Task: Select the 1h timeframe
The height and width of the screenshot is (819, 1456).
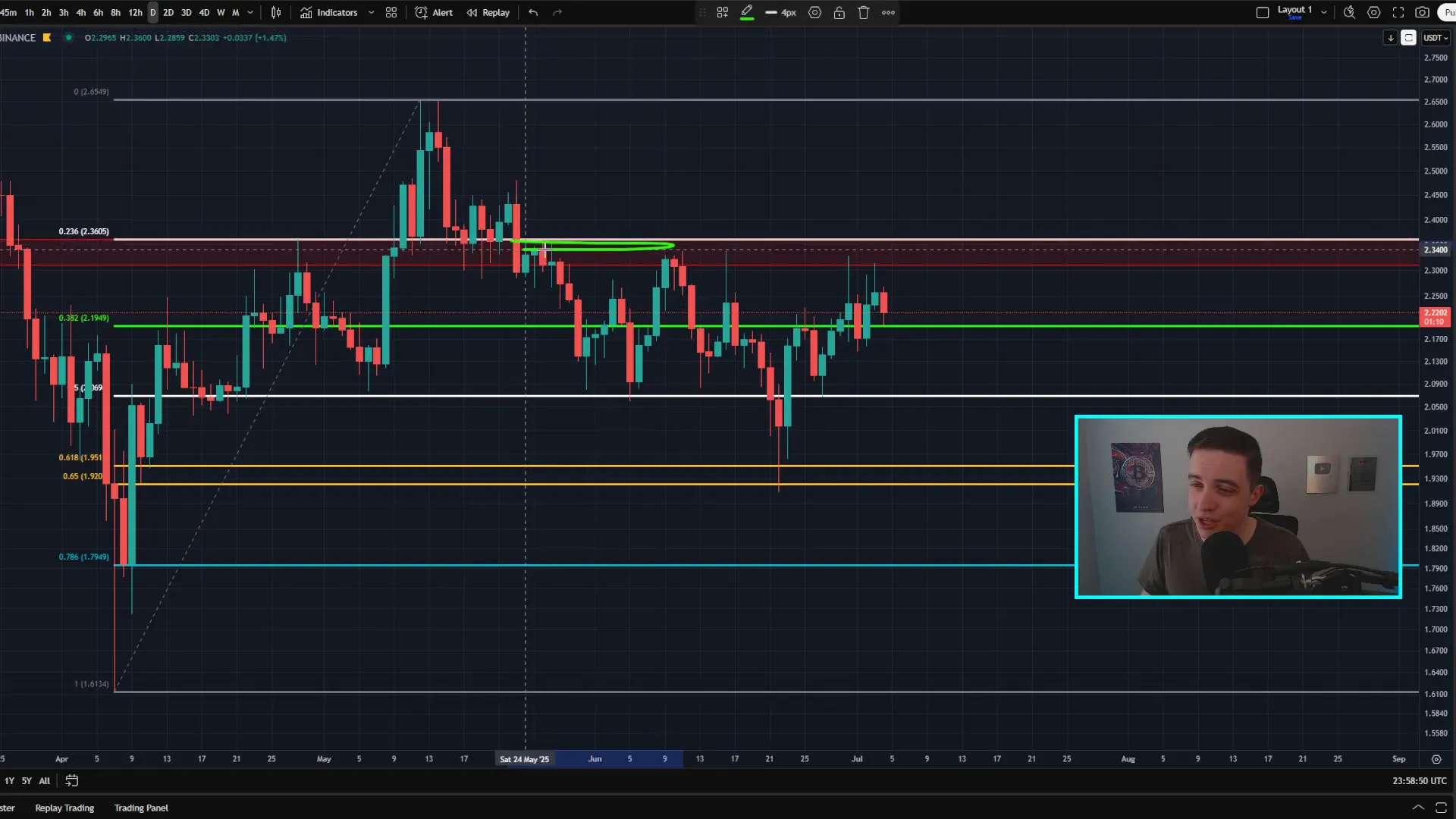Action: click(29, 12)
